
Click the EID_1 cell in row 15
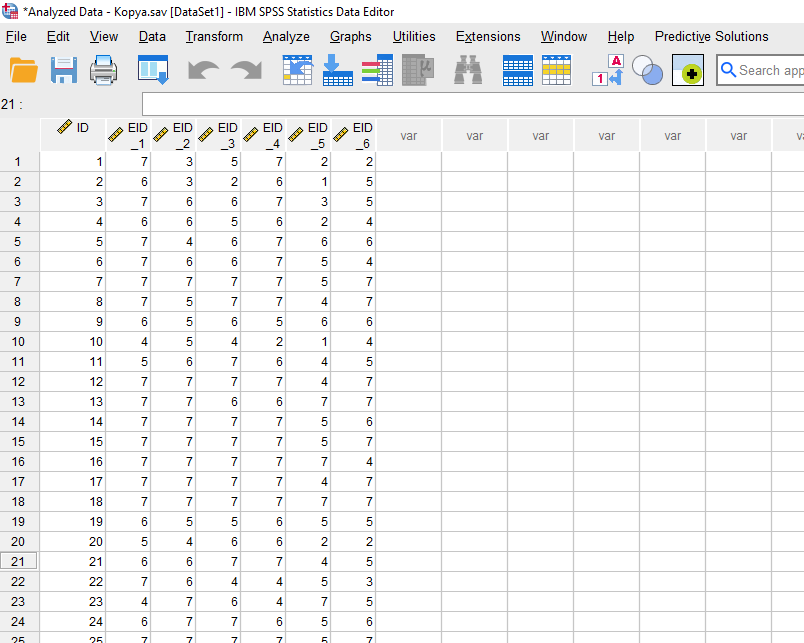click(x=129, y=441)
